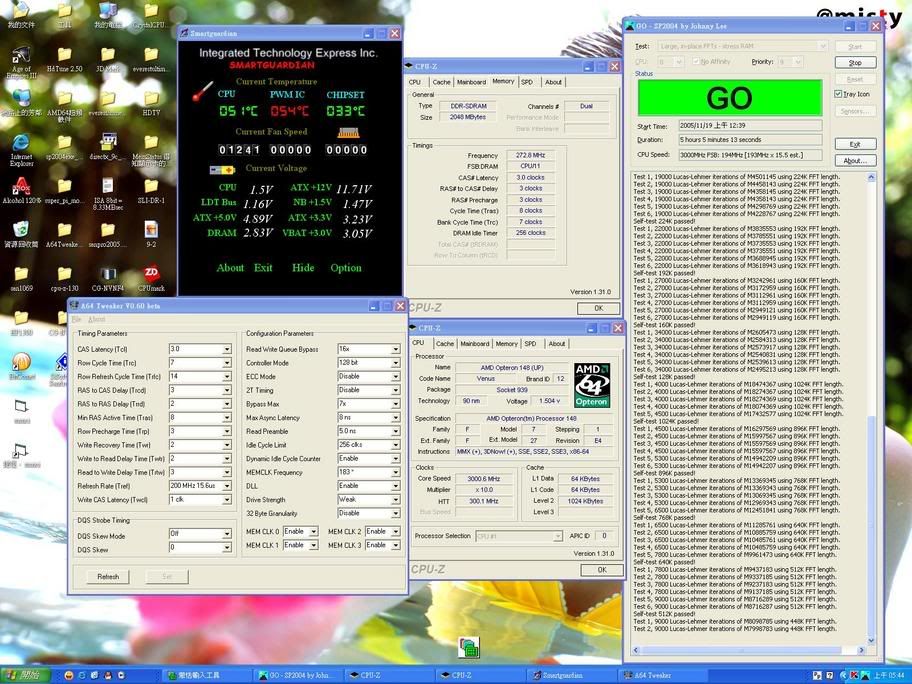Switch to the SPD tab in CPU-Z memory window
Image resolution: width=912 pixels, height=684 pixels.
click(527, 82)
